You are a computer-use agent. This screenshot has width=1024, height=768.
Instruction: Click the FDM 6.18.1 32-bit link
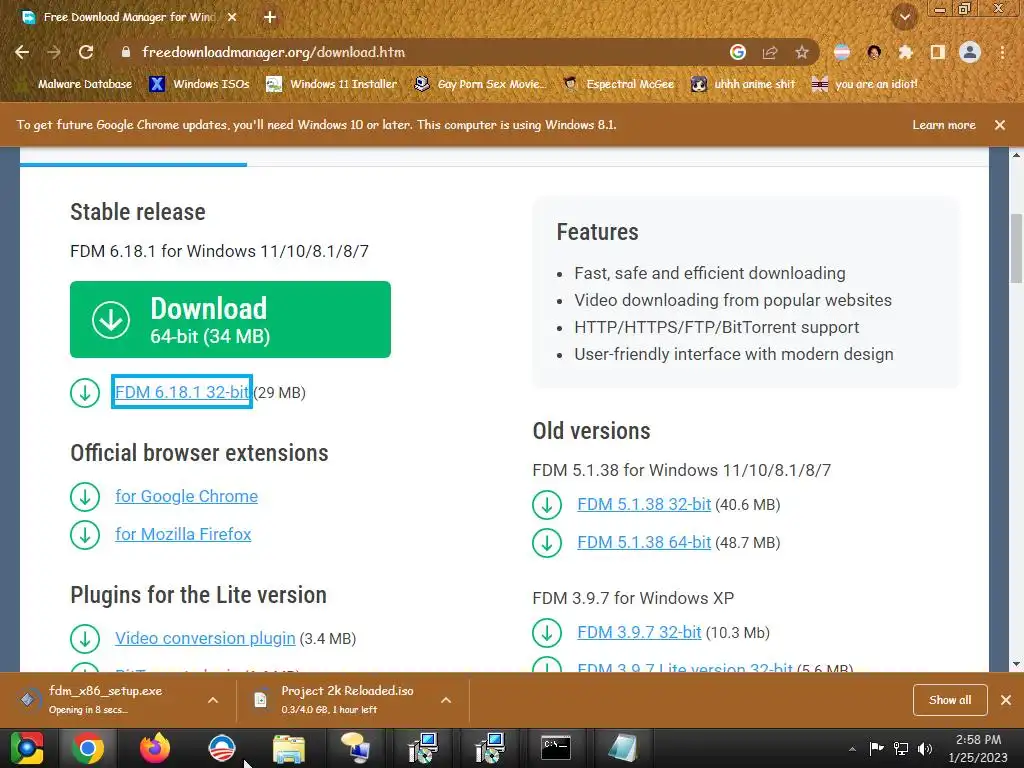tap(182, 392)
